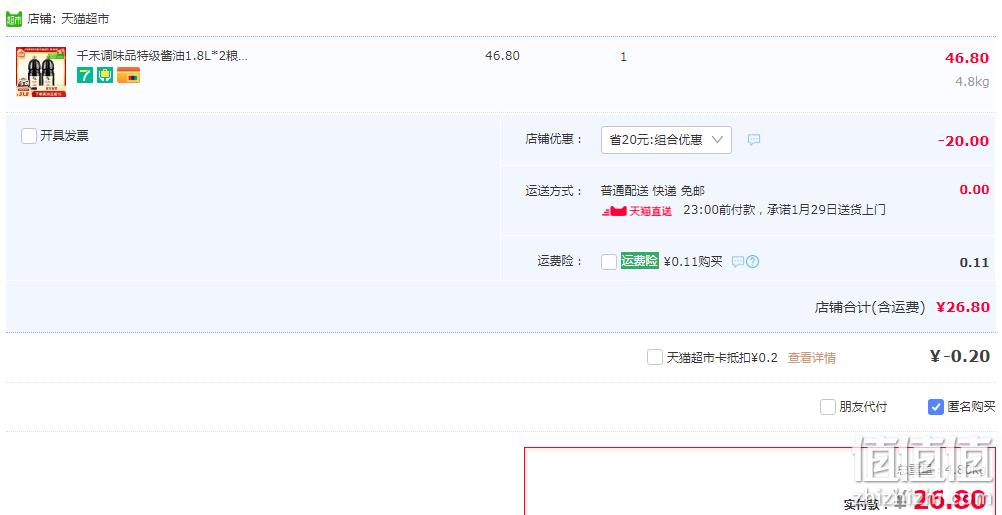Click the 普通配送 快递 免邮 shipping text

(653, 190)
